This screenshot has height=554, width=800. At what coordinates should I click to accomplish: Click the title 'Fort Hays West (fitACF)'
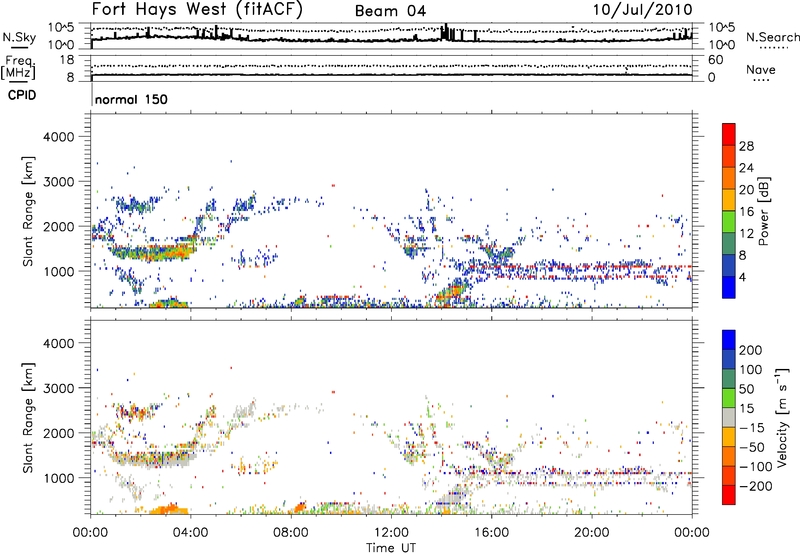pos(196,10)
